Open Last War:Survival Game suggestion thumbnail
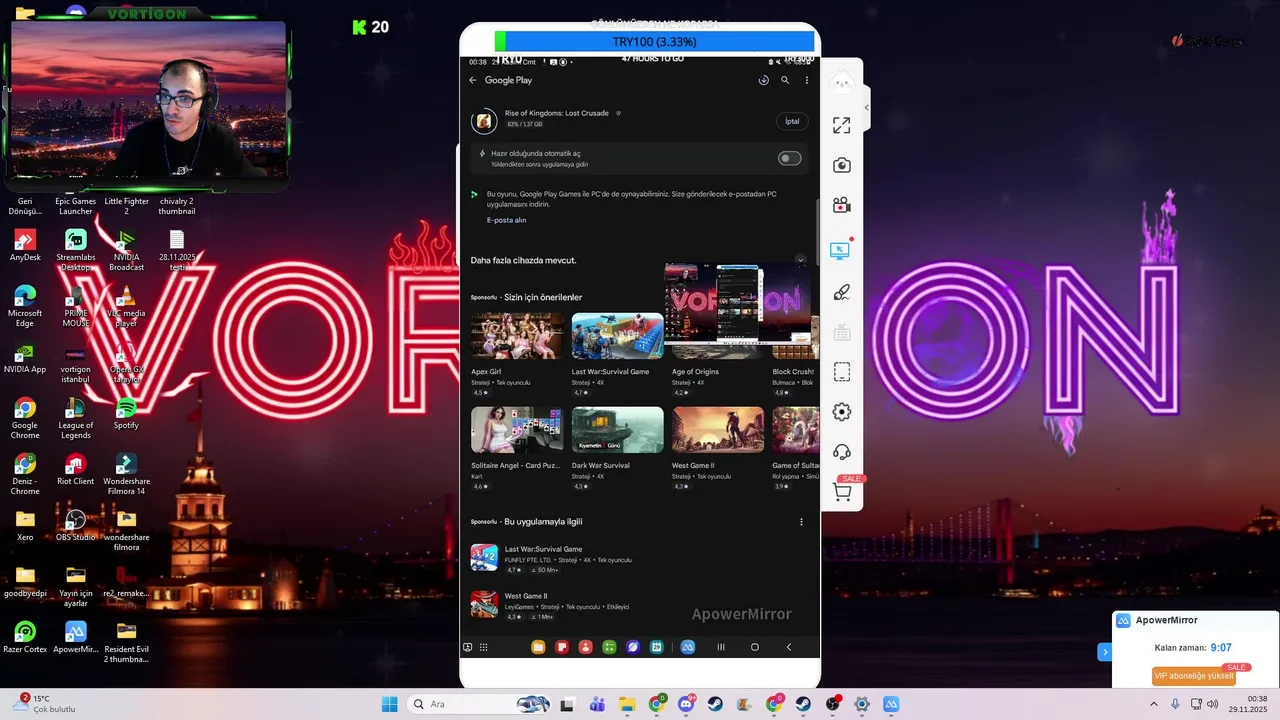This screenshot has width=1280, height=720. coord(617,336)
